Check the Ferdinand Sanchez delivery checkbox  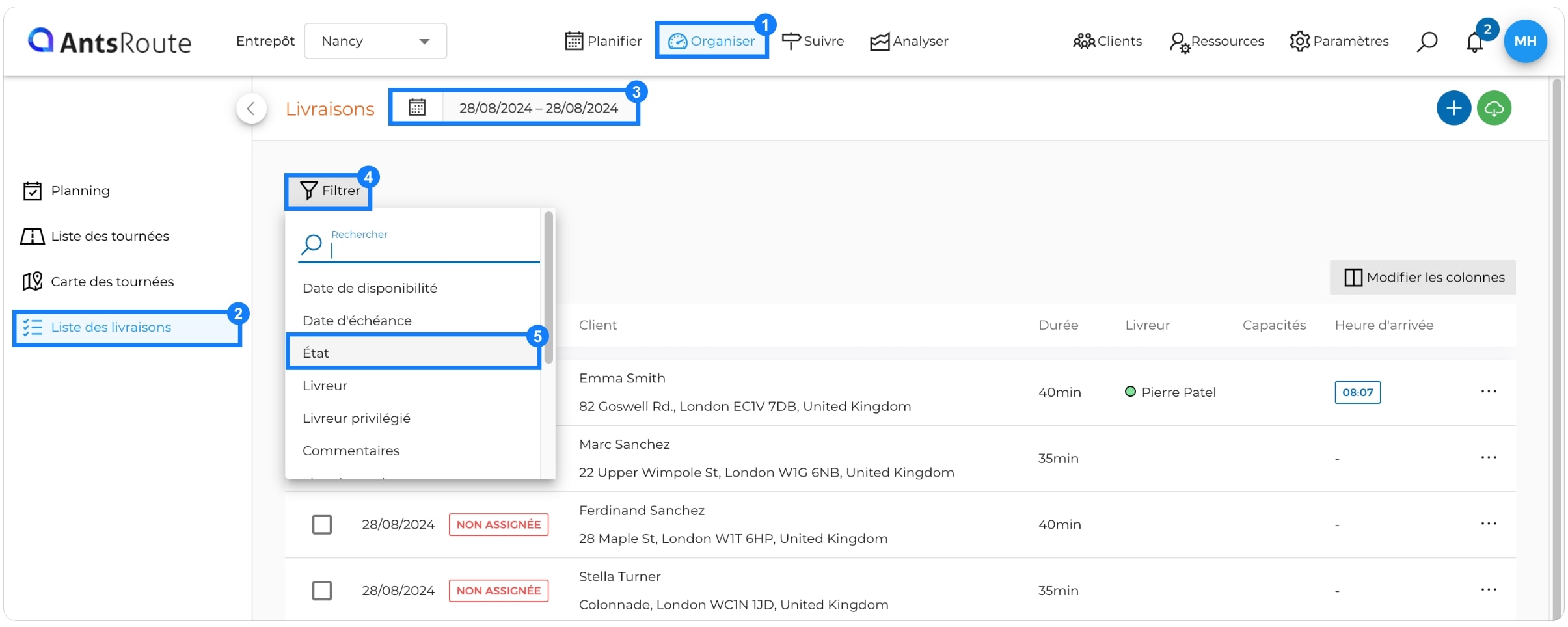[x=322, y=524]
